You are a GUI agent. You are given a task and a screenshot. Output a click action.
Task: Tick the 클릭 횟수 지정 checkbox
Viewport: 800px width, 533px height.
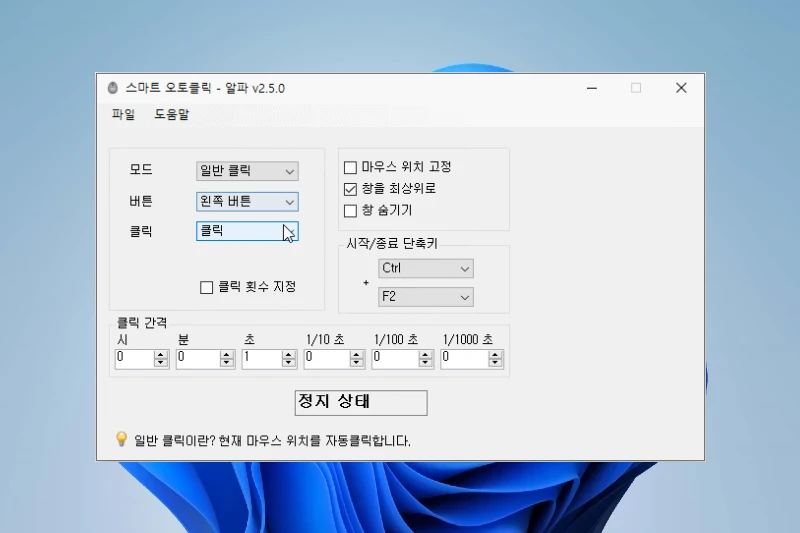click(206, 287)
